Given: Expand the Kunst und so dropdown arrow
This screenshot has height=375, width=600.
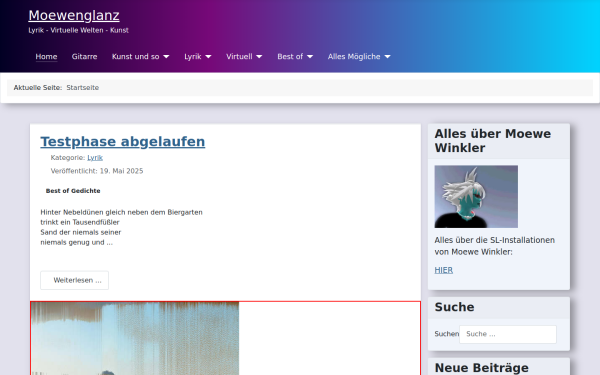Looking at the screenshot, I should (x=166, y=57).
